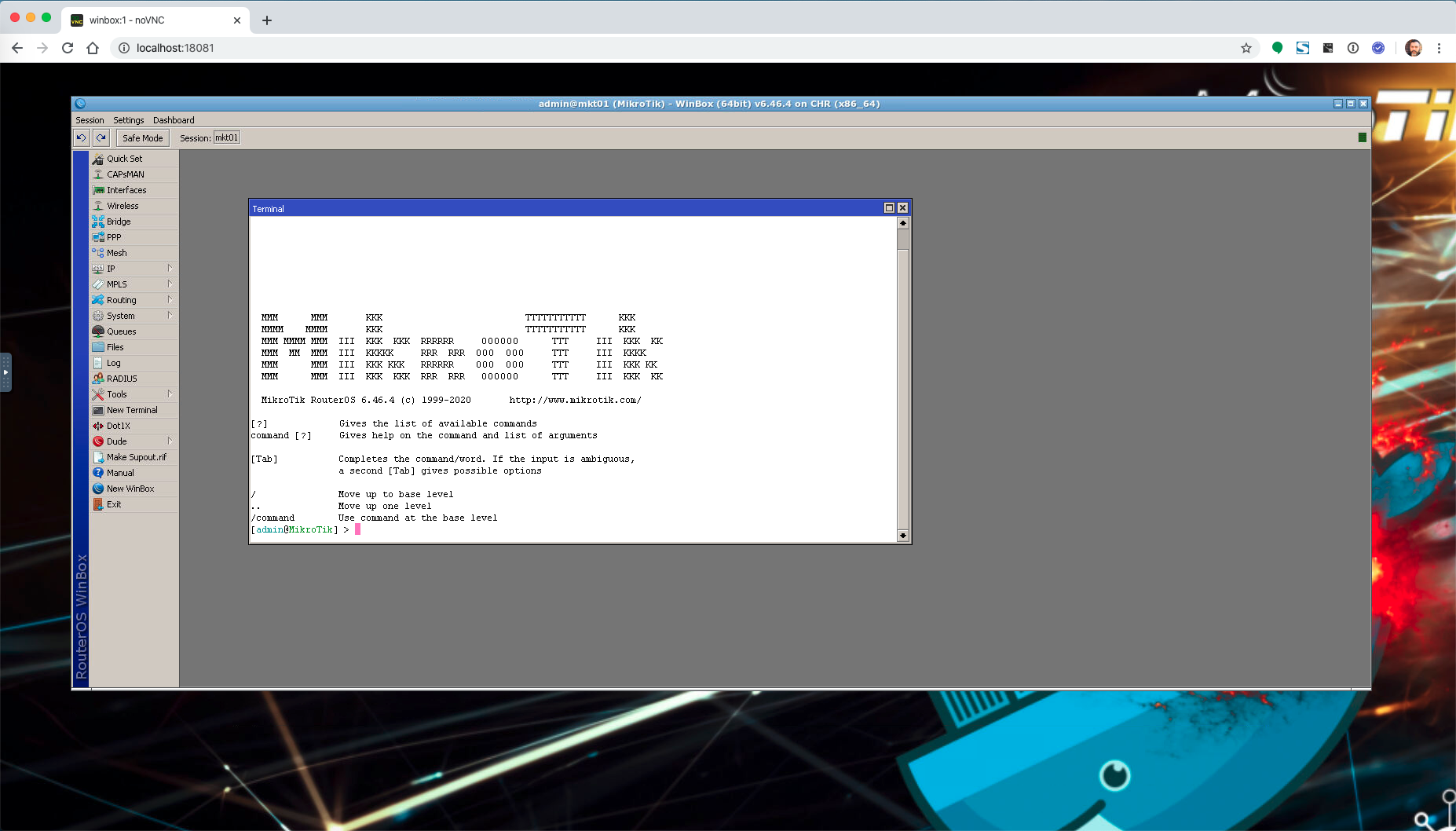1456x831 pixels.
Task: Expand the Dude submenu arrow
Action: (x=170, y=441)
